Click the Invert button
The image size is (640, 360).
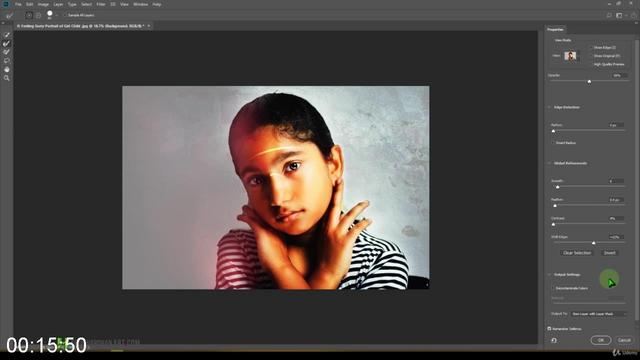pos(609,253)
